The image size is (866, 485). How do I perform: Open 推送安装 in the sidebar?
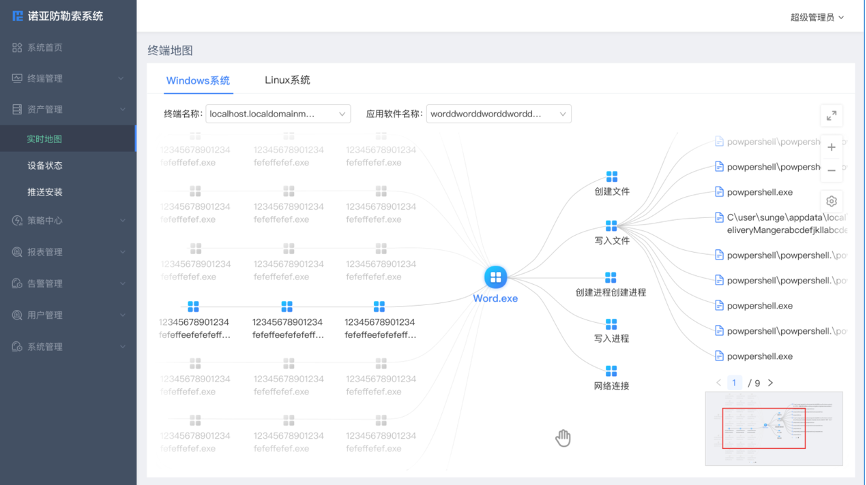click(45, 192)
